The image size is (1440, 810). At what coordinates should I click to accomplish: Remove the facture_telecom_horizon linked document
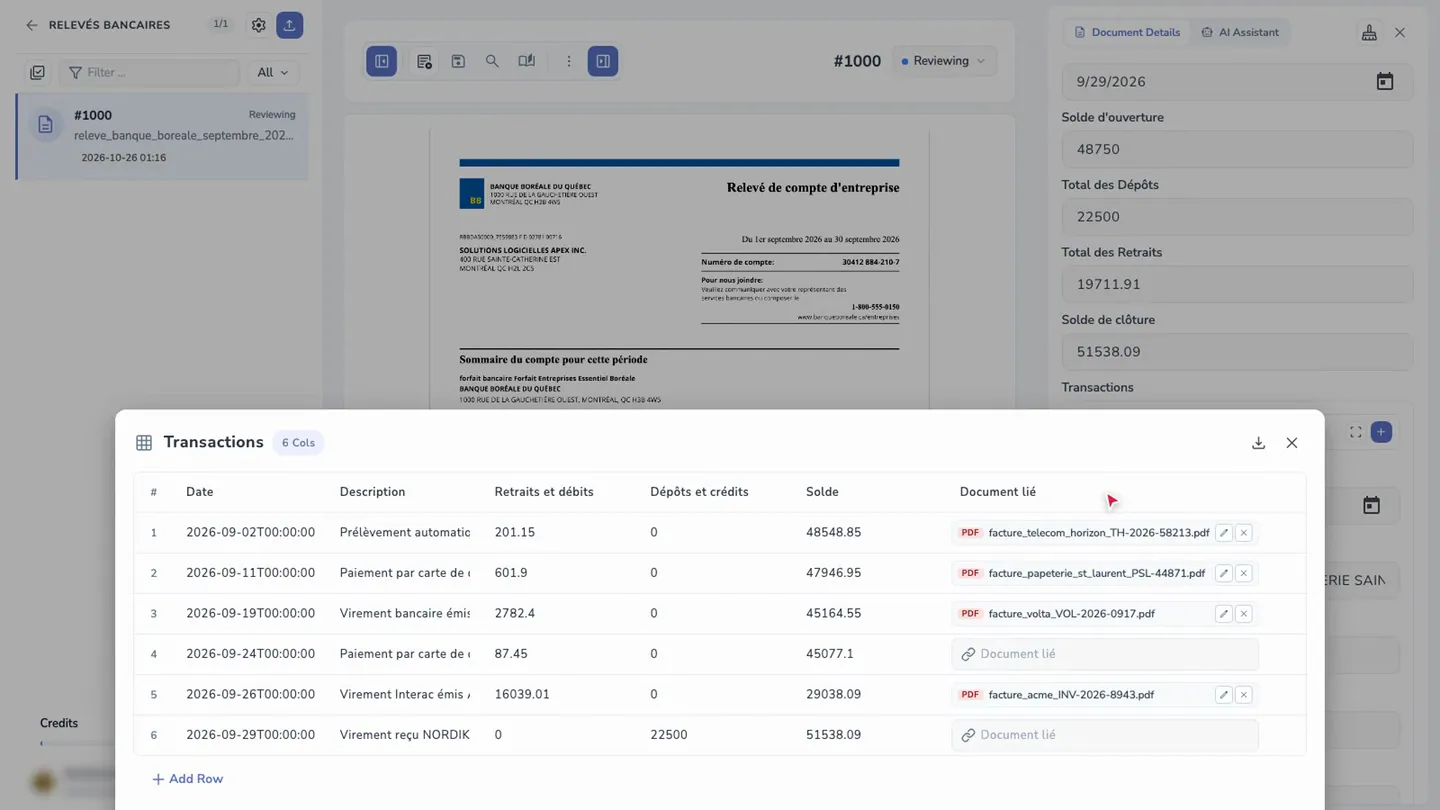click(x=1244, y=533)
